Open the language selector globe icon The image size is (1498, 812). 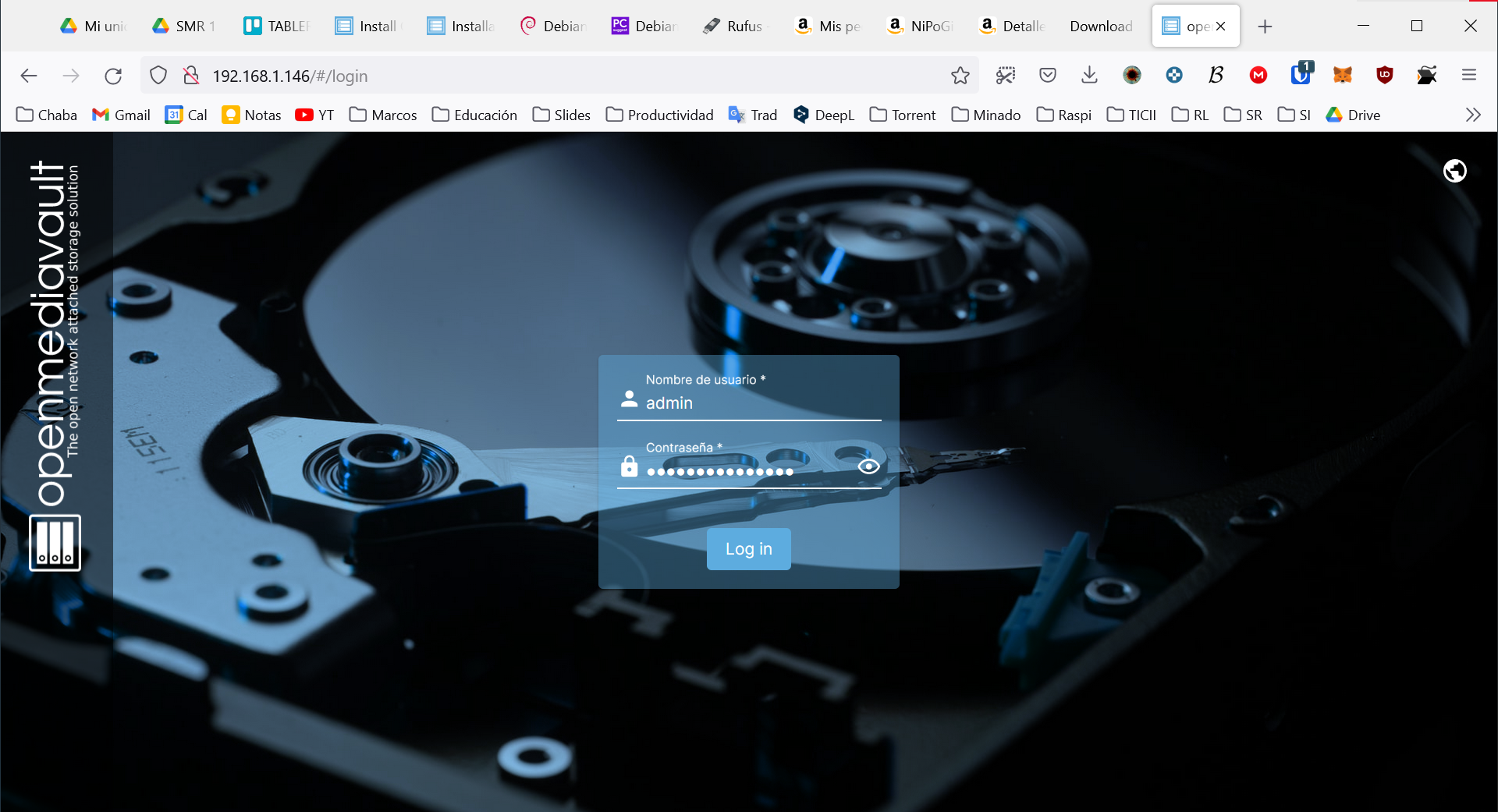tap(1454, 171)
